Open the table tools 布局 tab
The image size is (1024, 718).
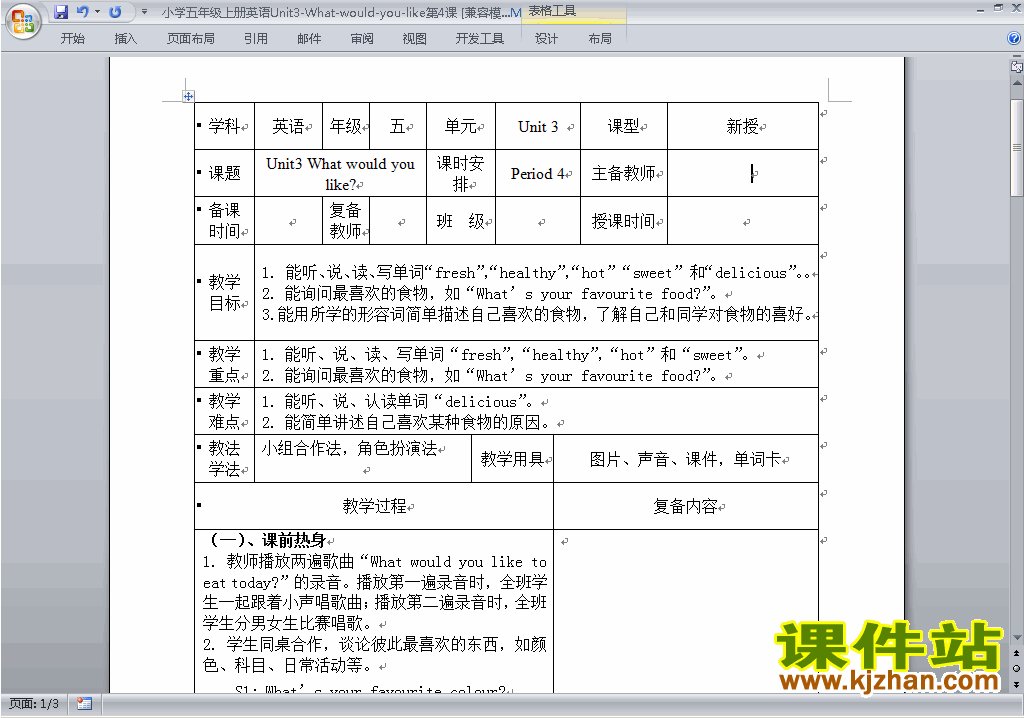[x=600, y=39]
